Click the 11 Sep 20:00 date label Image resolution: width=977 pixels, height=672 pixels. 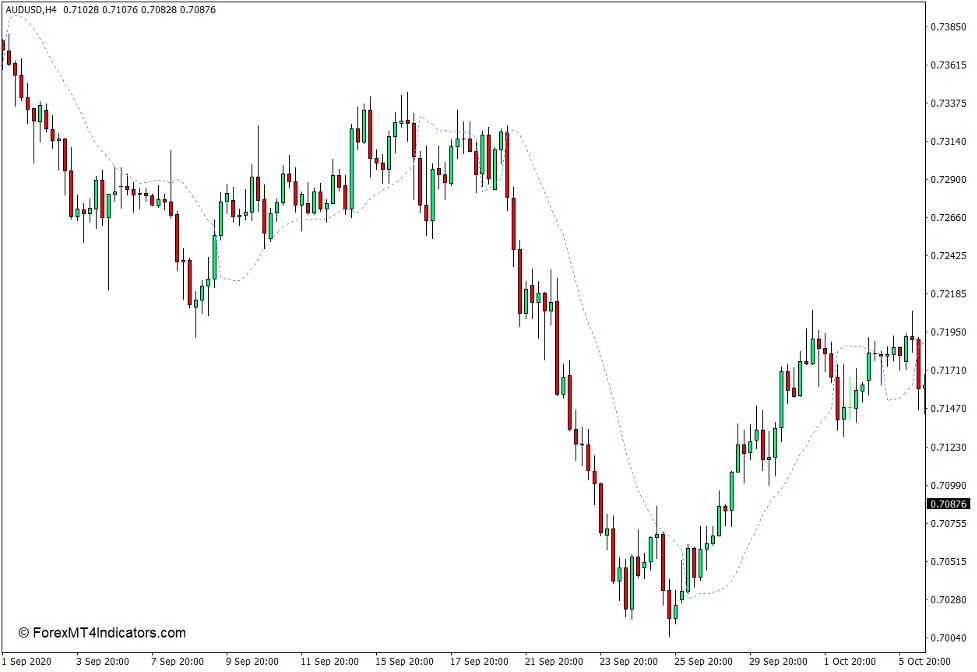tap(328, 660)
